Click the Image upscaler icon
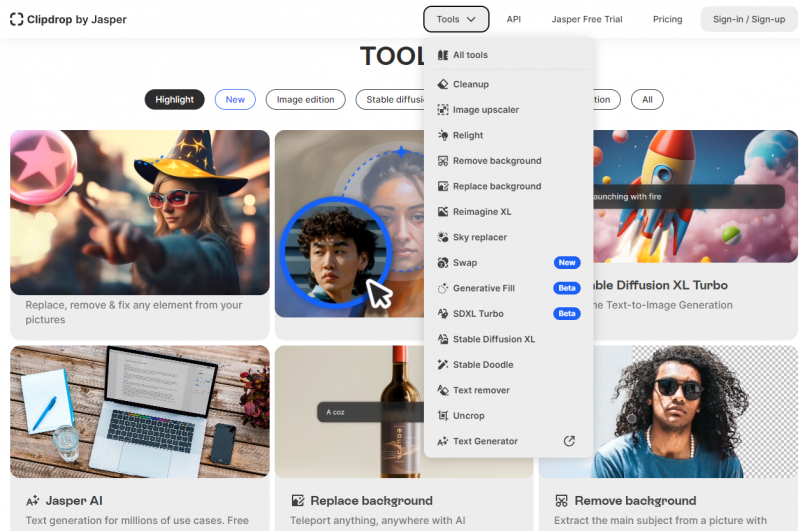This screenshot has width=800, height=531. 443,110
